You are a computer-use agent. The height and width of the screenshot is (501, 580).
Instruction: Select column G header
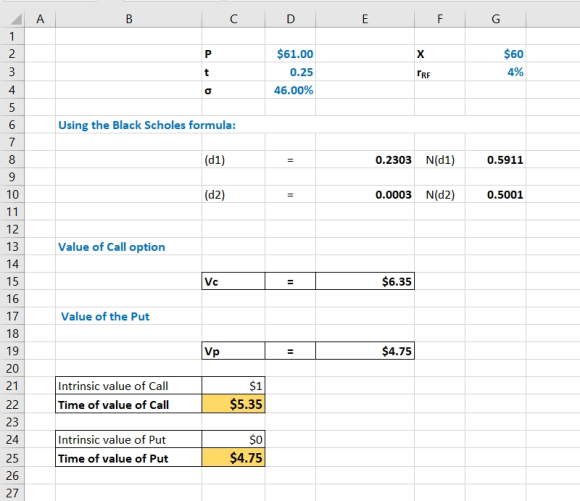(x=496, y=19)
